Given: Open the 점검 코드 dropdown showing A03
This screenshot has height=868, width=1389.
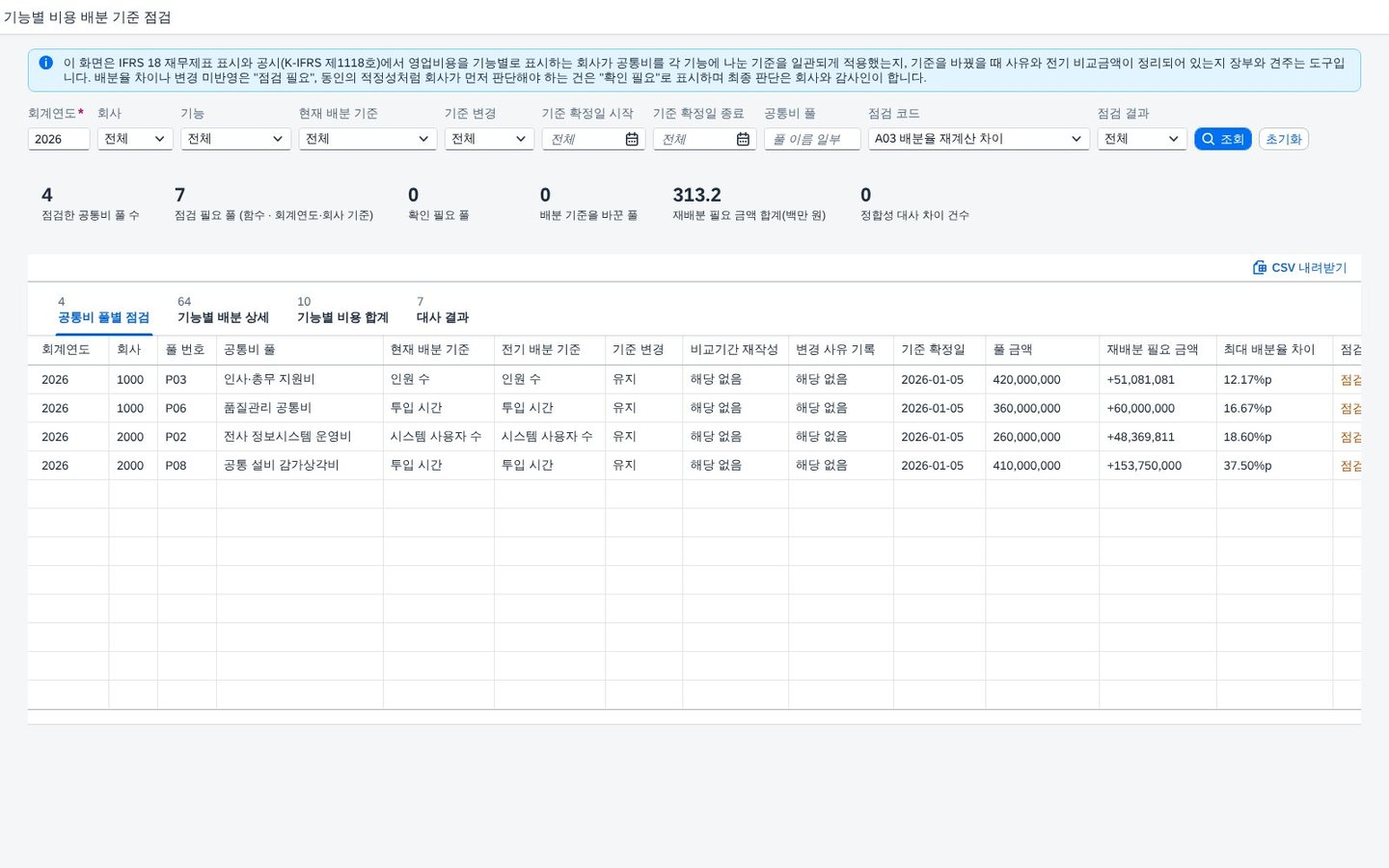Looking at the screenshot, I should click(x=978, y=139).
